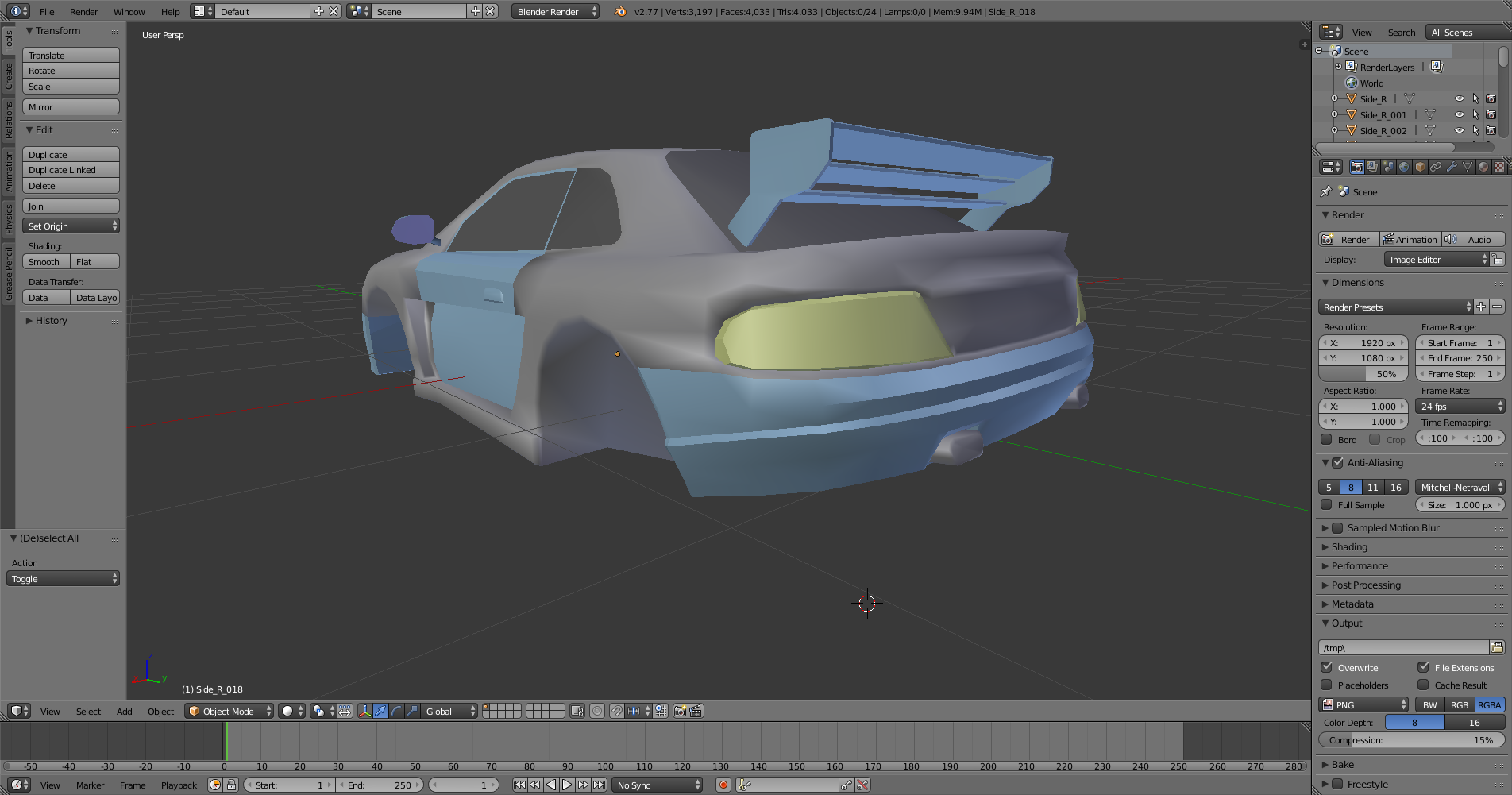Screen dimensions: 1512x795
Task: Expand the Side_R tree item in outliner
Action: pos(1334,99)
